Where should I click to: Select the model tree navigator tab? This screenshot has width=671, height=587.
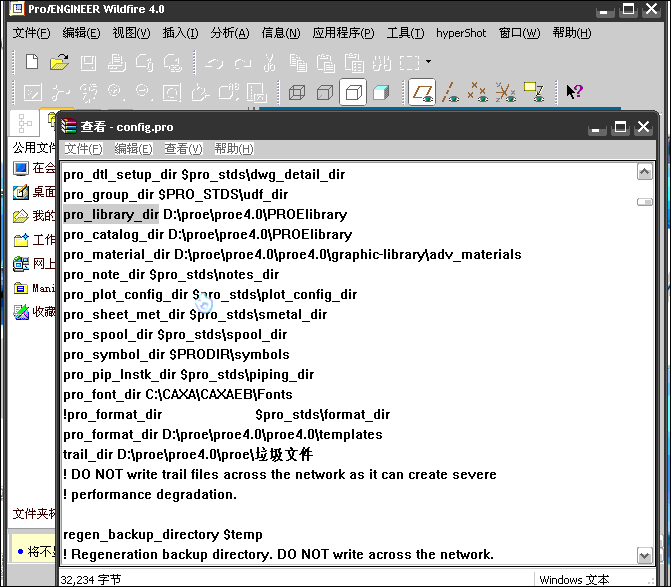(x=24, y=123)
